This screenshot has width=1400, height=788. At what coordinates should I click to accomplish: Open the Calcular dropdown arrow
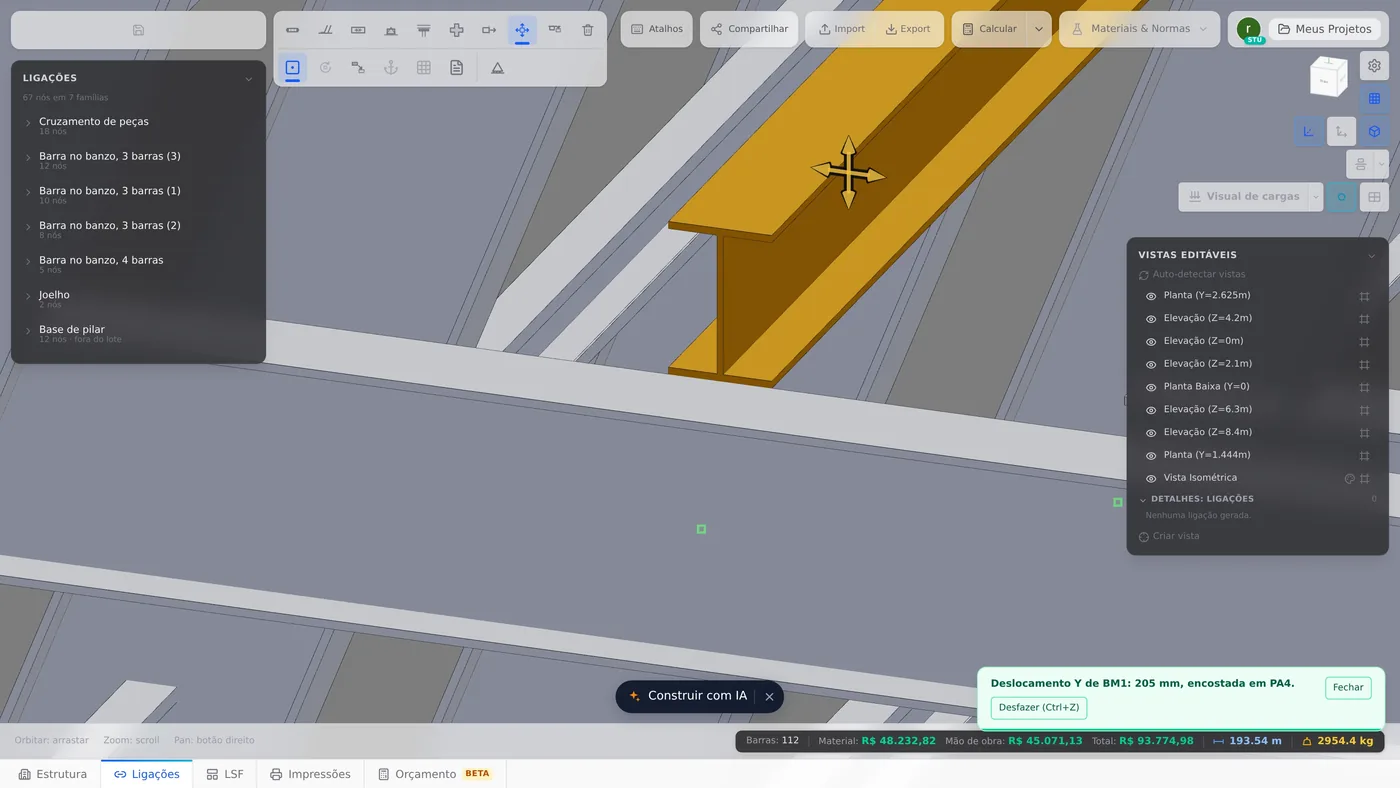[1039, 29]
